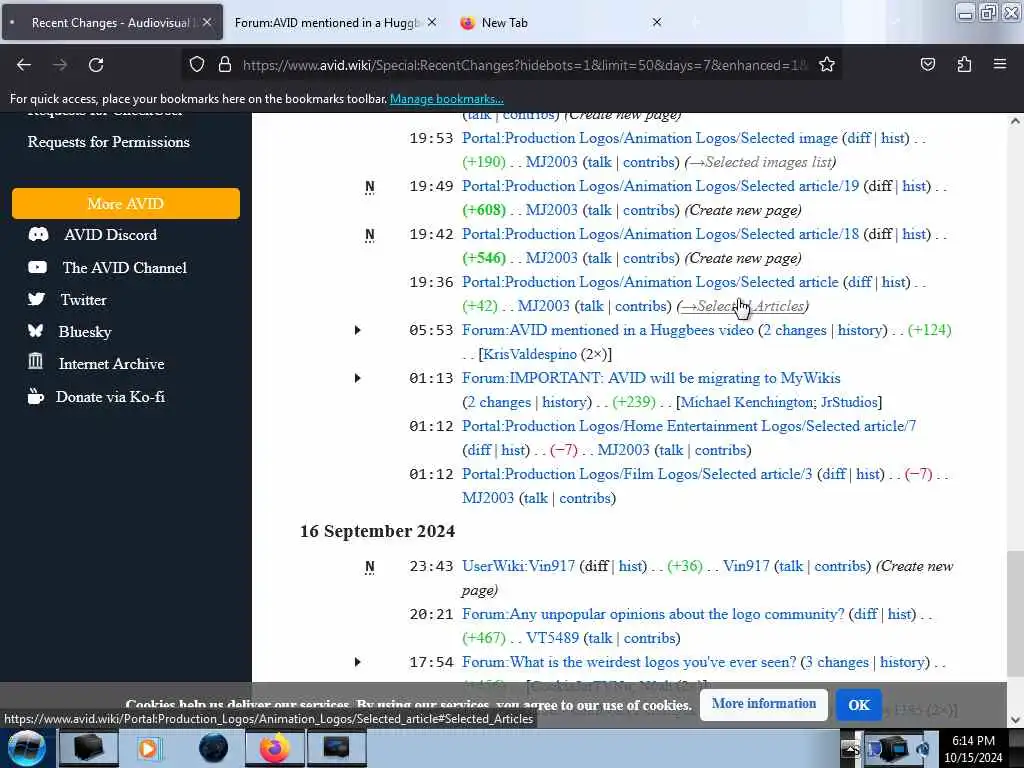Open the Windows Start orb

pos(26,748)
